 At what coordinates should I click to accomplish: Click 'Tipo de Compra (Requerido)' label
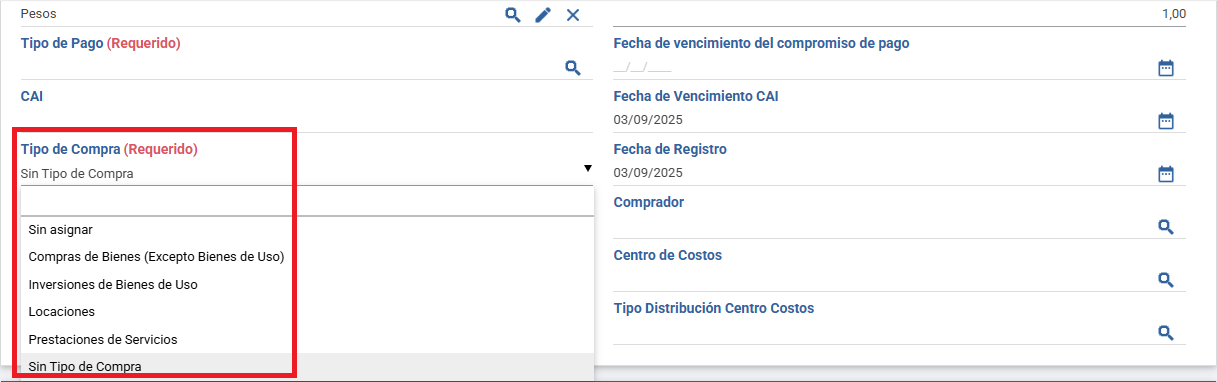click(x=109, y=149)
